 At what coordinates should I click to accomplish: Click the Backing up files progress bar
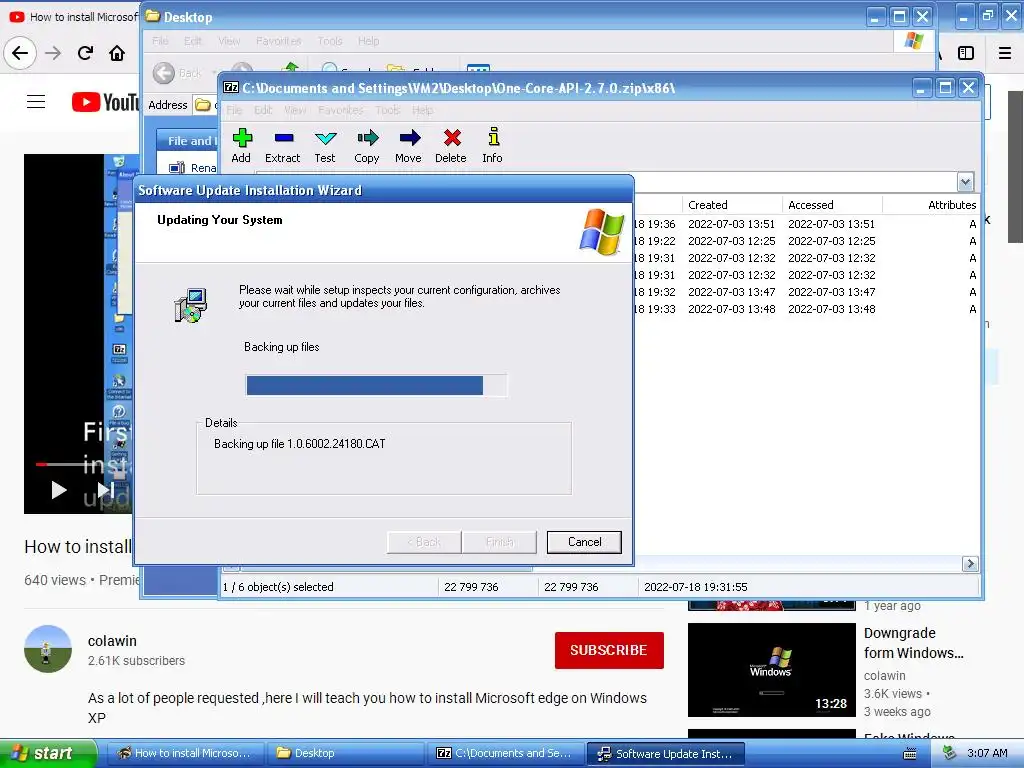pyautogui.click(x=376, y=385)
